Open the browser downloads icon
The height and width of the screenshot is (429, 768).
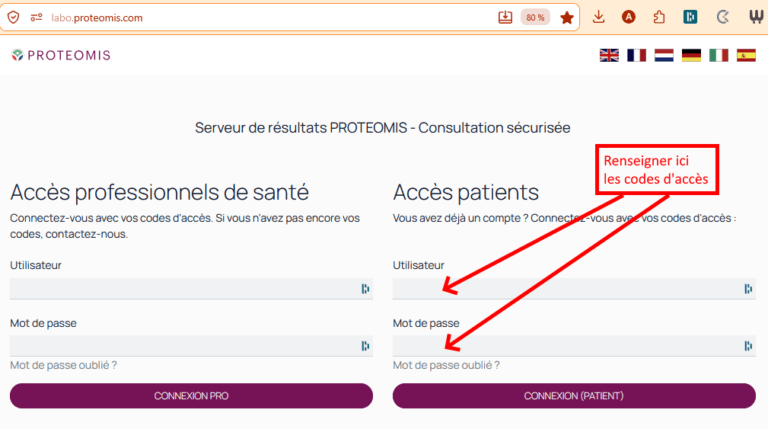click(x=599, y=17)
